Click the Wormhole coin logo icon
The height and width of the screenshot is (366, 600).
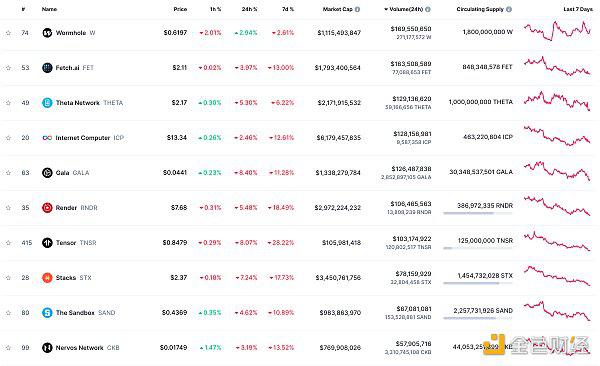[47, 33]
